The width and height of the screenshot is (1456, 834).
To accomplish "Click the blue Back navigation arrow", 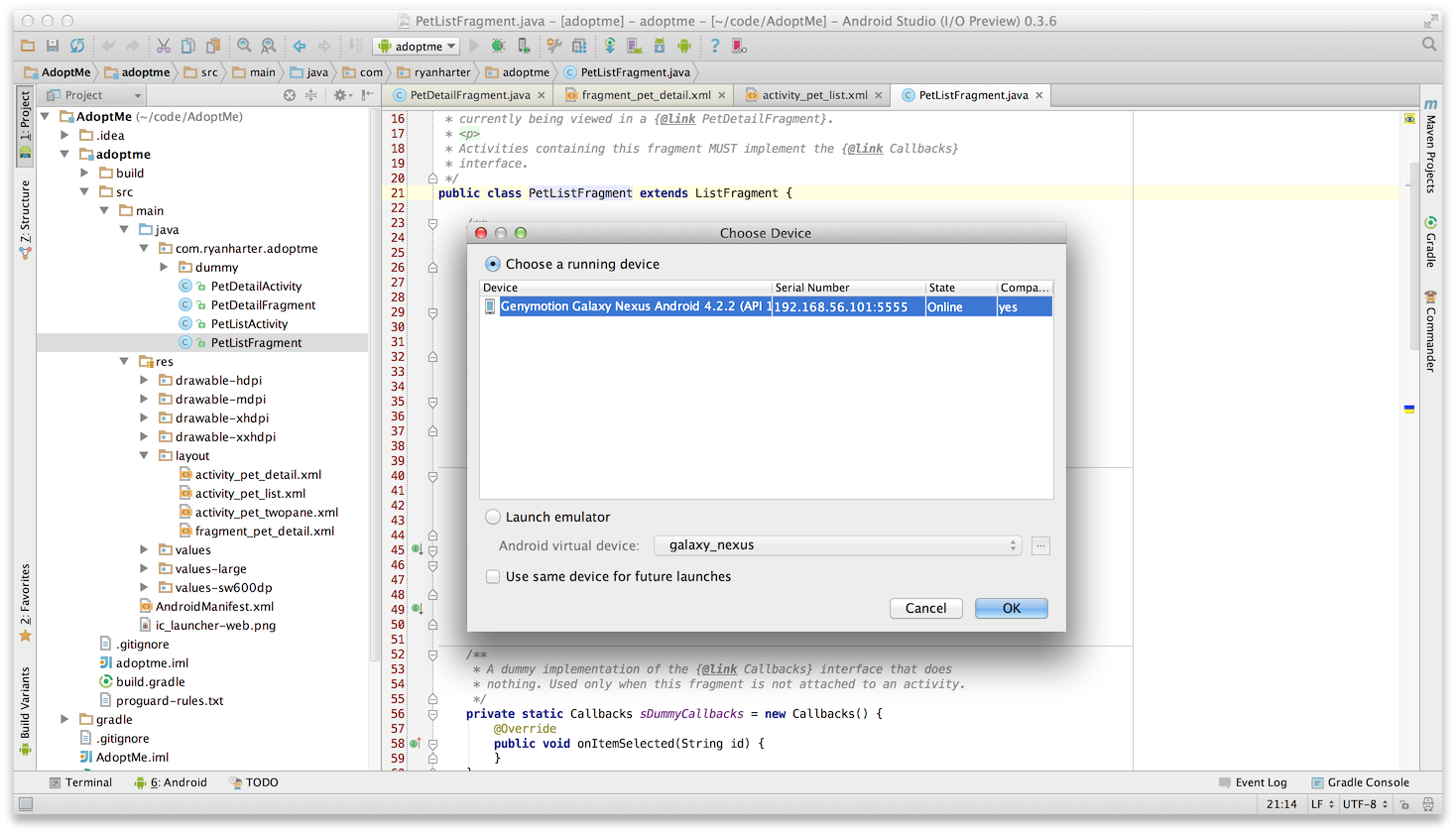I will [x=300, y=46].
